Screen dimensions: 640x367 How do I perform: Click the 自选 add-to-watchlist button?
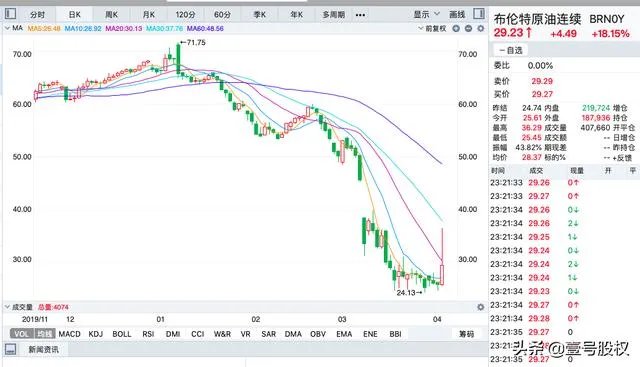point(511,50)
